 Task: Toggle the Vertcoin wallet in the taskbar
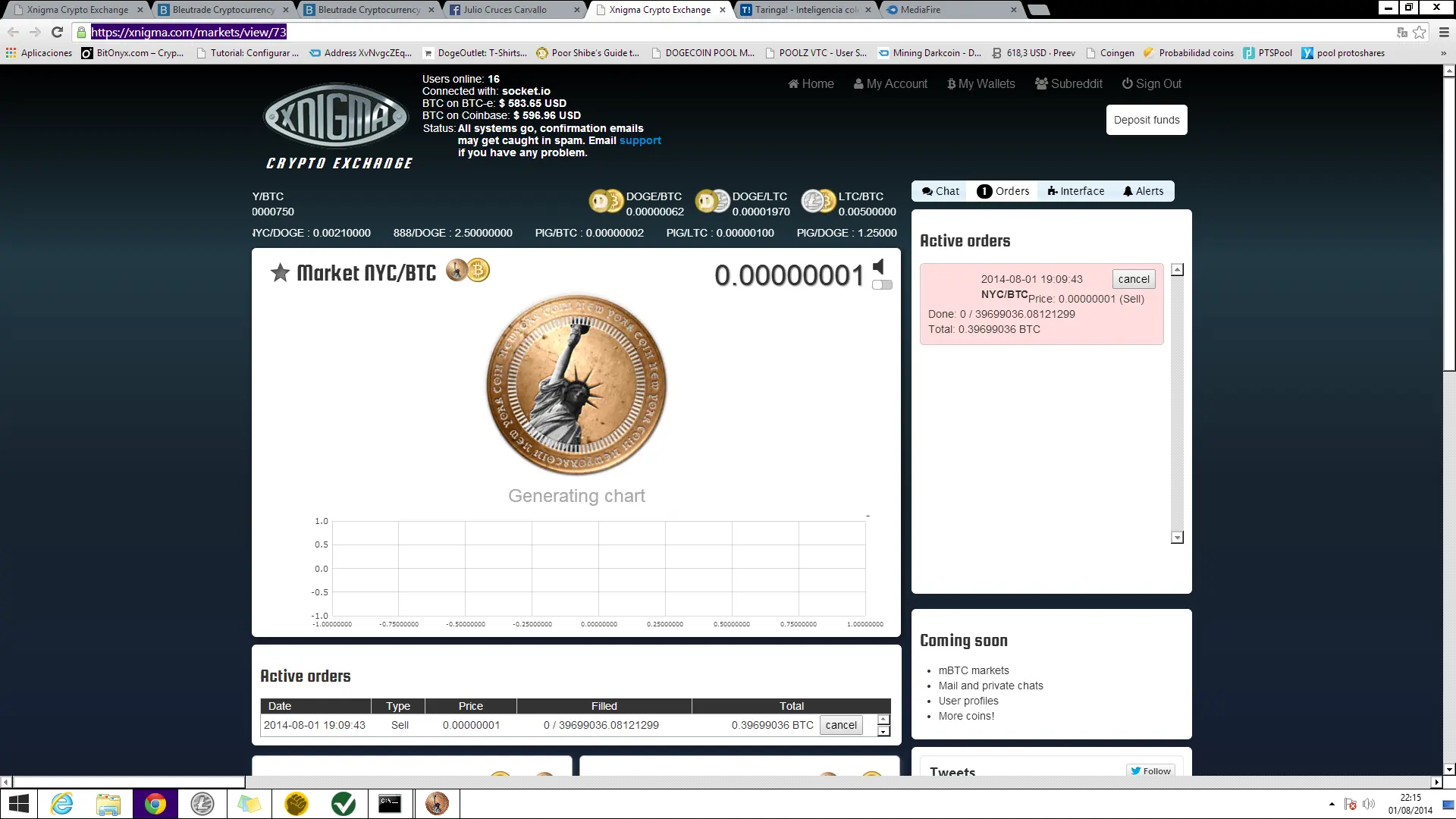344,803
